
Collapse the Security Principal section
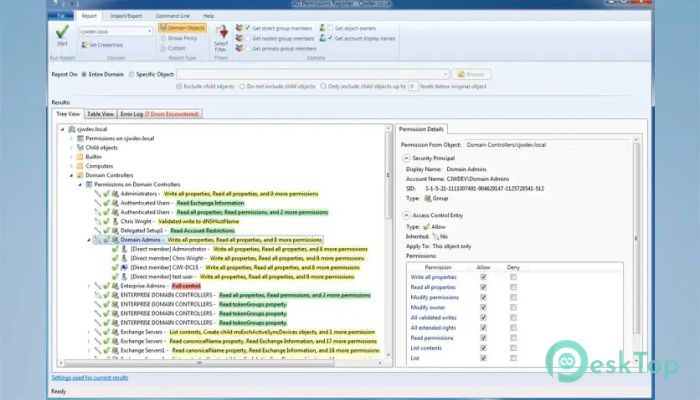pos(406,158)
